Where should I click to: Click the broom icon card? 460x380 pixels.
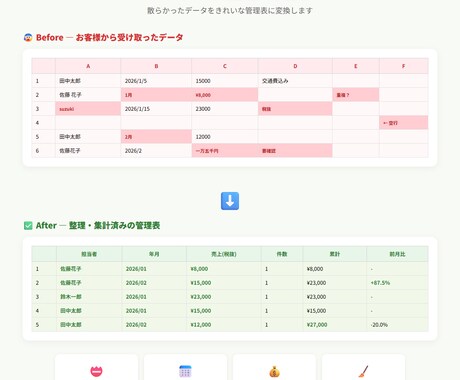pos(363,367)
